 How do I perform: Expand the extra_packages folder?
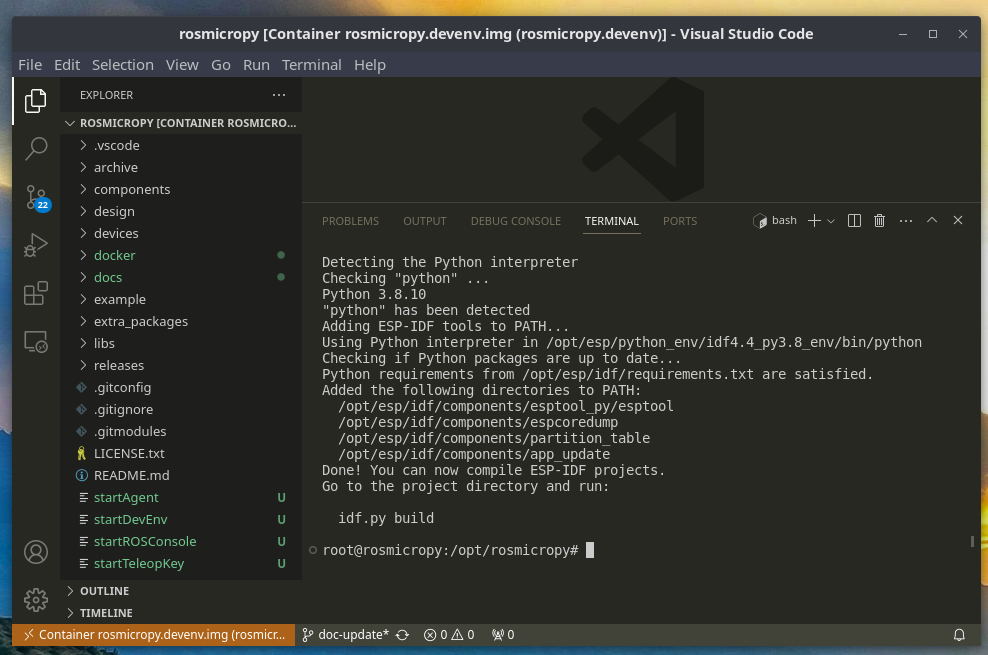[x=181, y=322]
